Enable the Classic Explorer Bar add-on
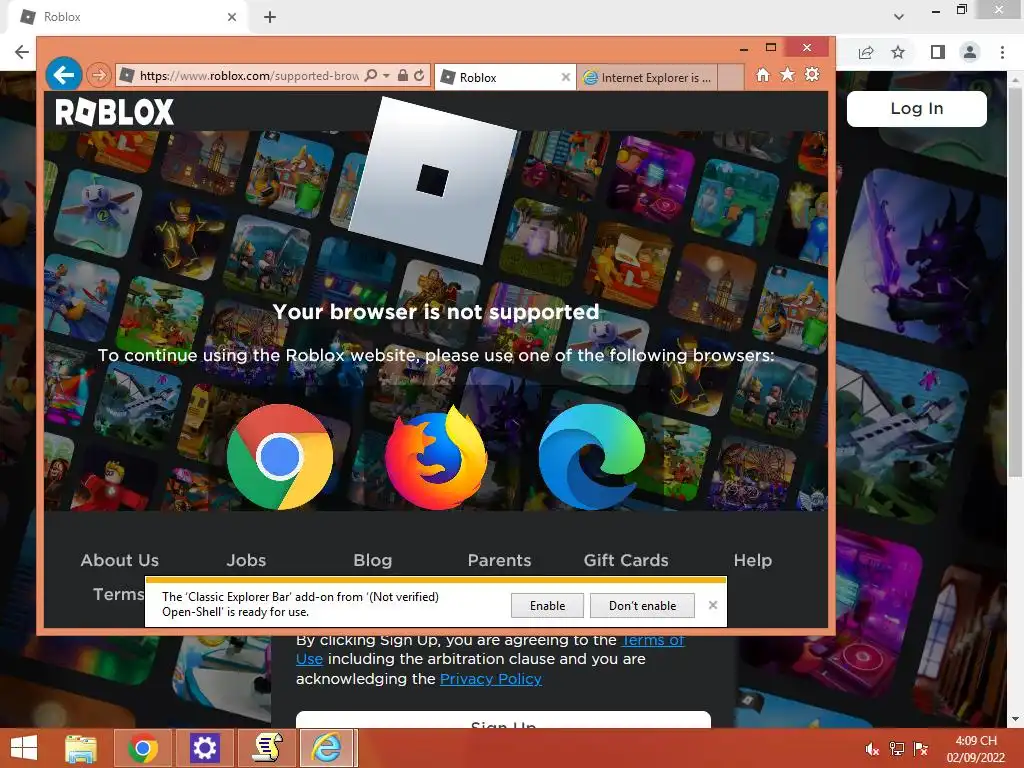This screenshot has width=1024, height=768. click(x=547, y=605)
